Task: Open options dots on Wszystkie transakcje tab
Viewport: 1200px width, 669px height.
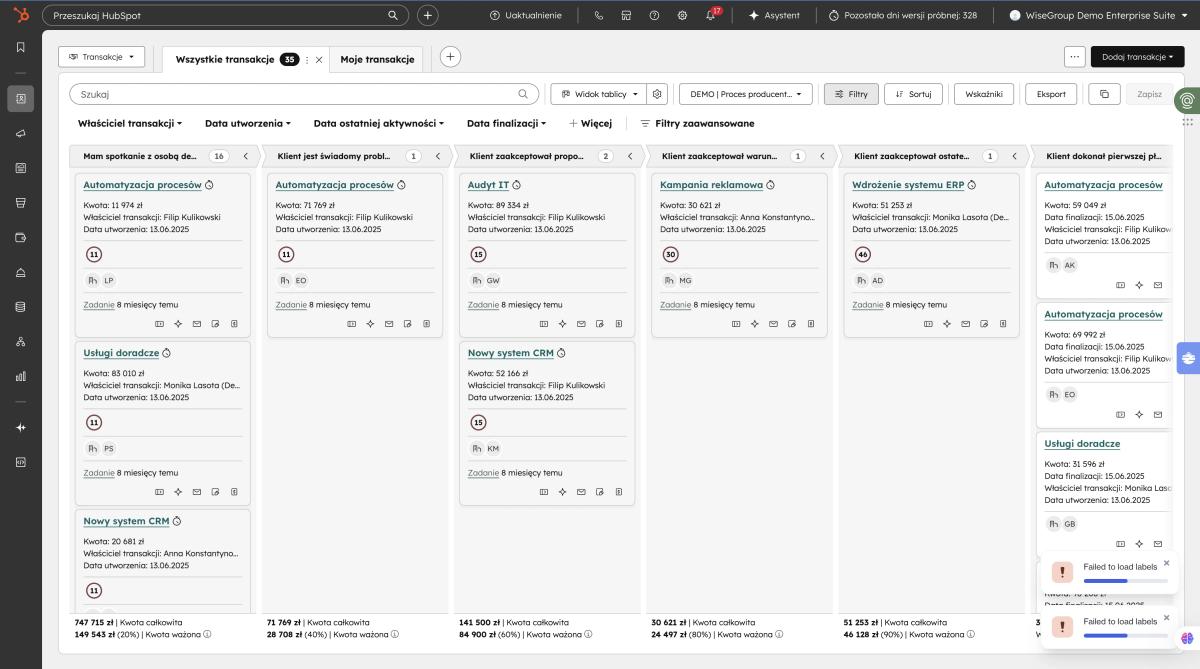Action: 307,59
